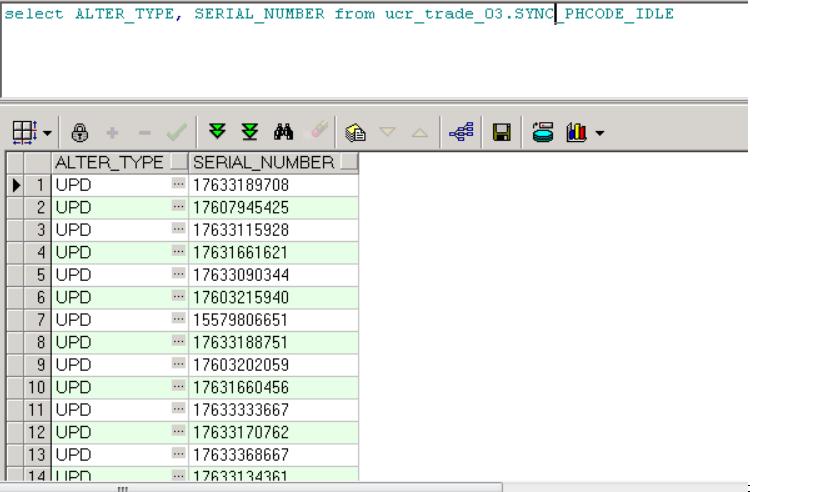Click the next record up-triangle icon
Image resolution: width=821 pixels, height=492 pixels.
[x=420, y=133]
